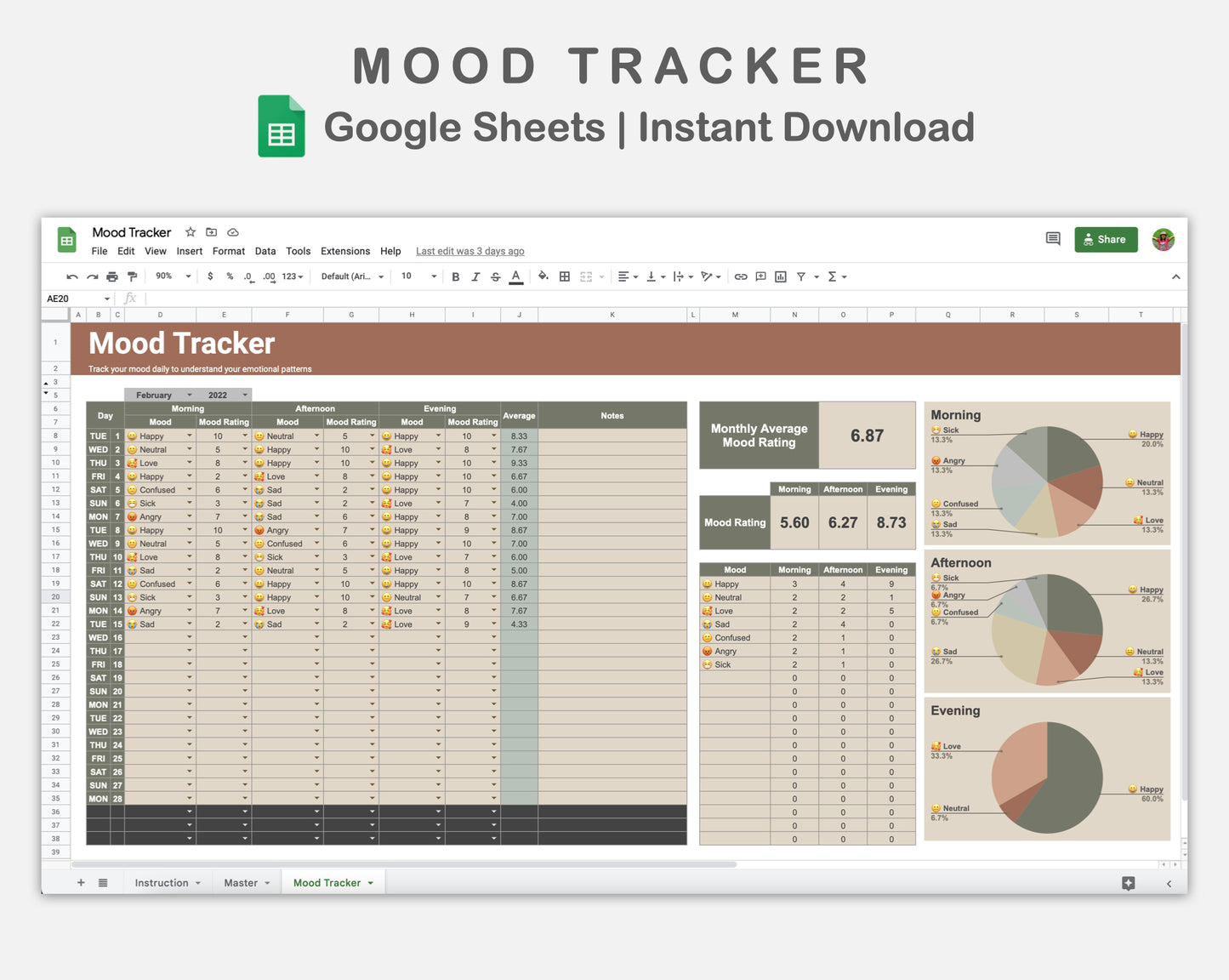1229x980 pixels.
Task: Create a filter using the Filter icon
Action: pos(800,276)
